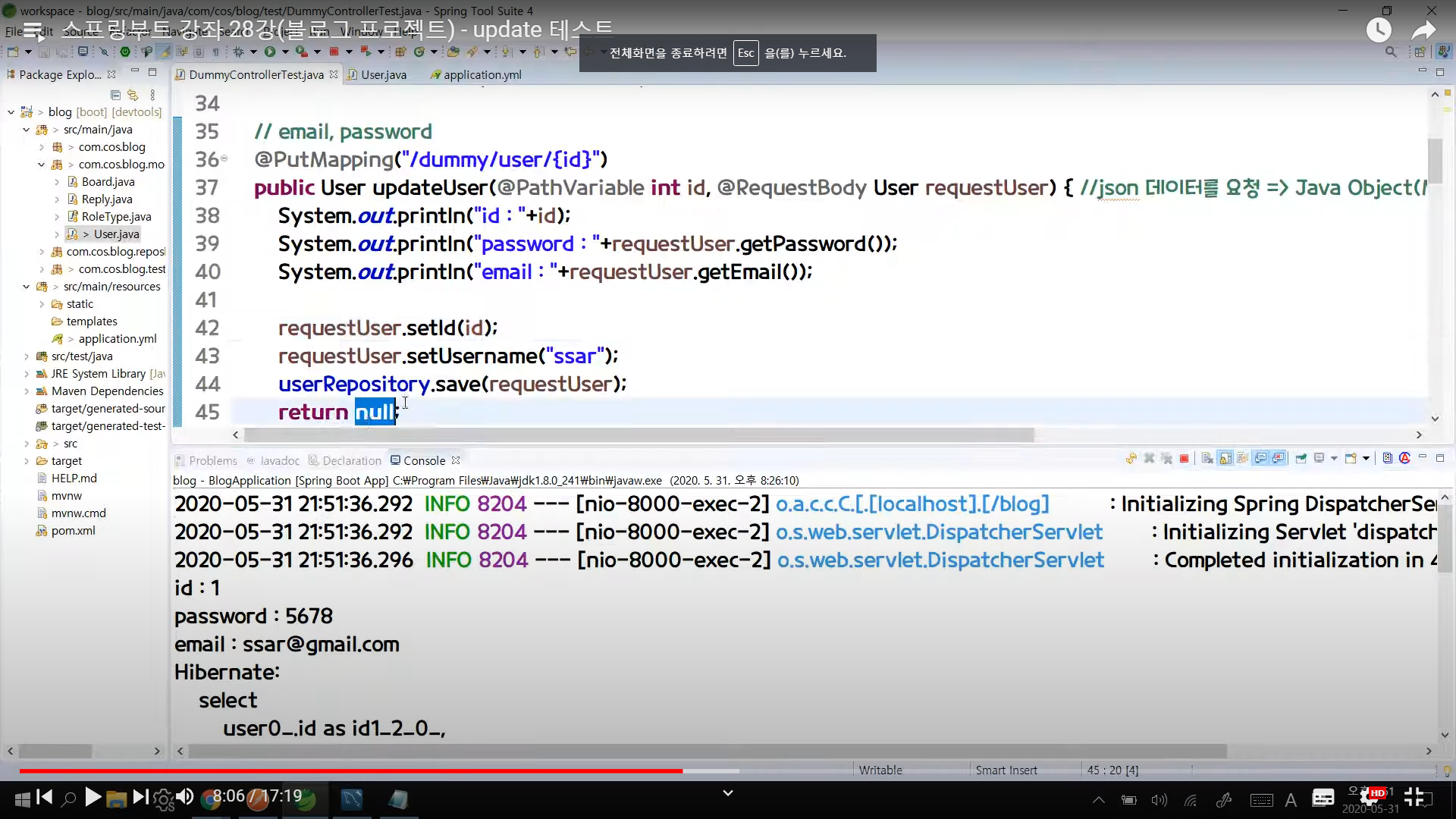1456x819 pixels.
Task: Open the Run button dropdown arrow
Action: pos(285,52)
